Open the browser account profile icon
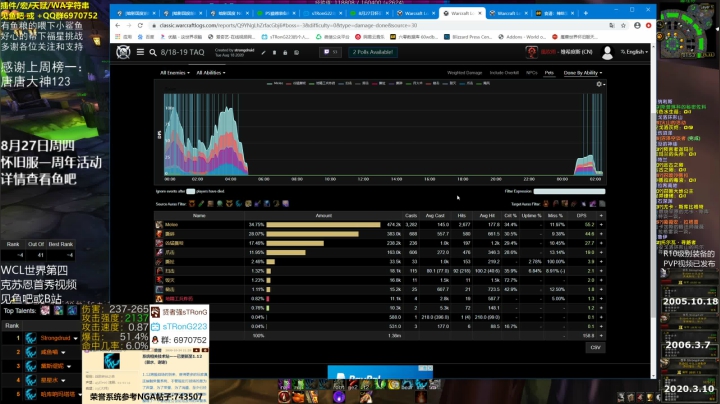Image resolution: width=720 pixels, height=404 pixels. [637, 25]
